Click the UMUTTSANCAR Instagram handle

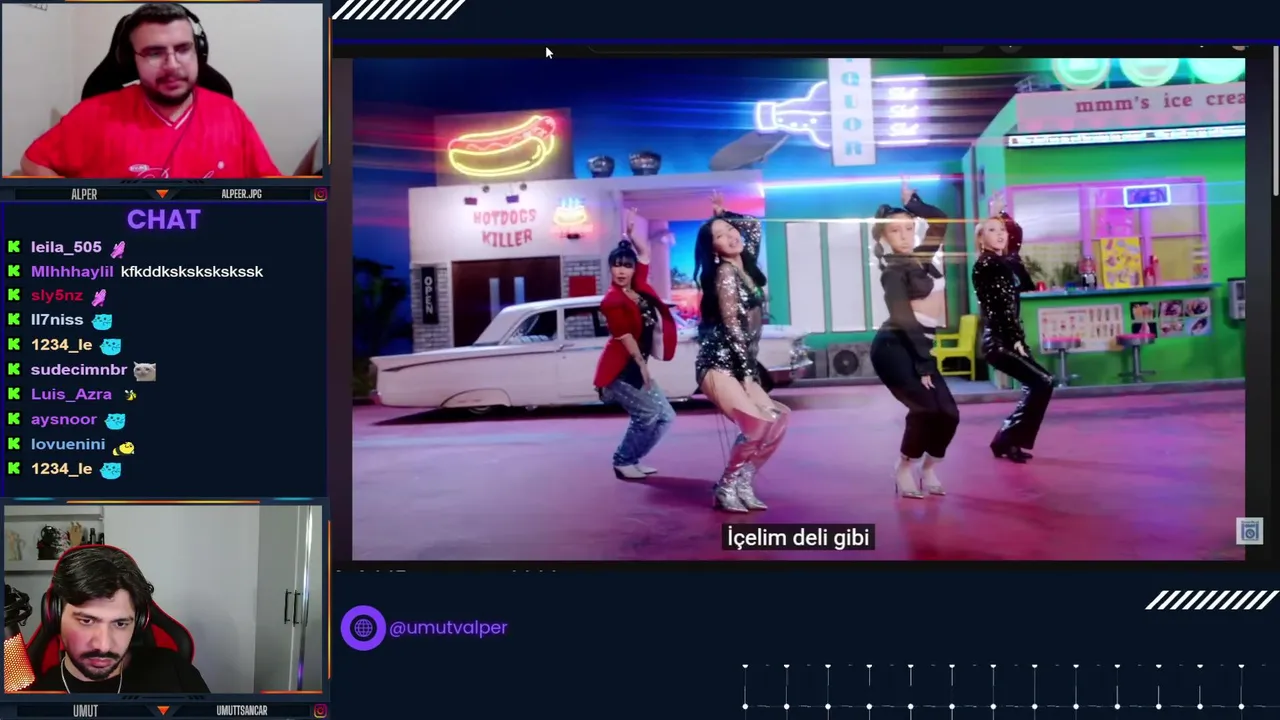(242, 711)
